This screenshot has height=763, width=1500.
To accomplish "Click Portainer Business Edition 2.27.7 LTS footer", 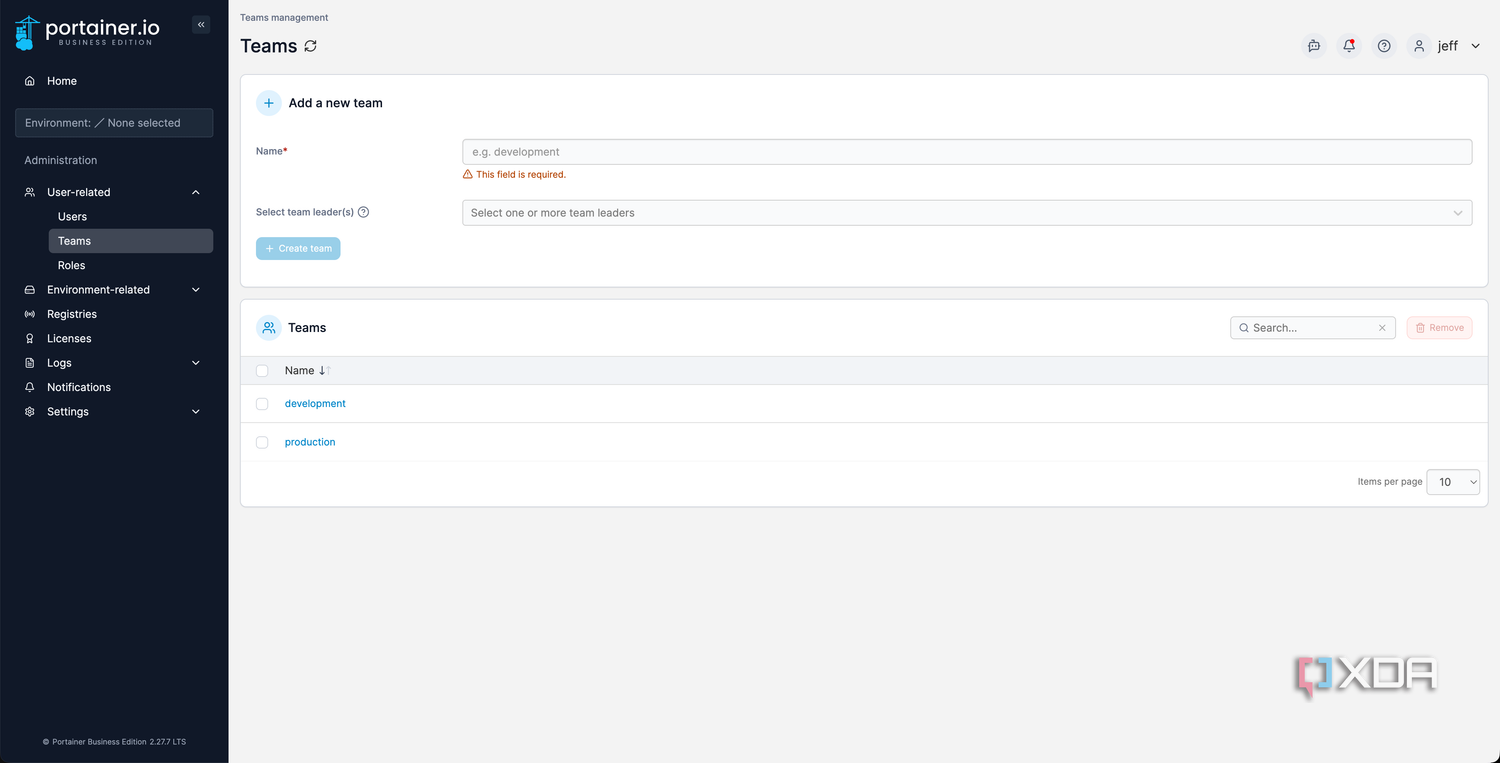I will (x=114, y=742).
